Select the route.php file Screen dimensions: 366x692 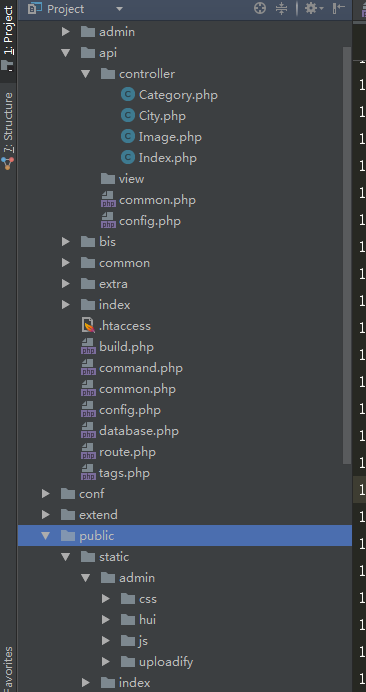[x=119, y=452]
